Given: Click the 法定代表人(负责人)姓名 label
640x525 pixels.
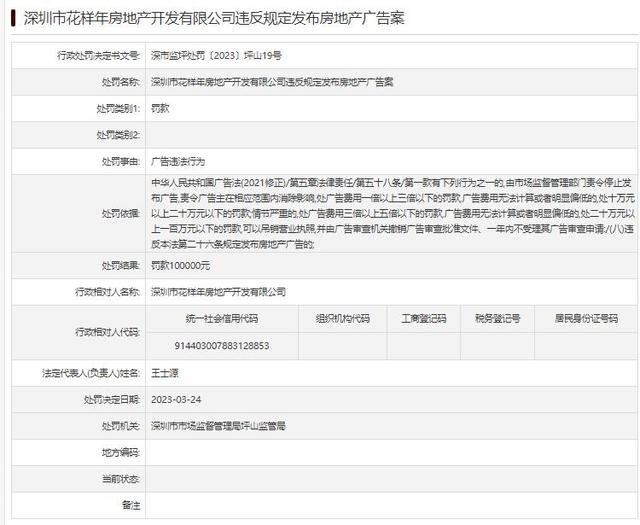Looking at the screenshot, I should point(91,373).
